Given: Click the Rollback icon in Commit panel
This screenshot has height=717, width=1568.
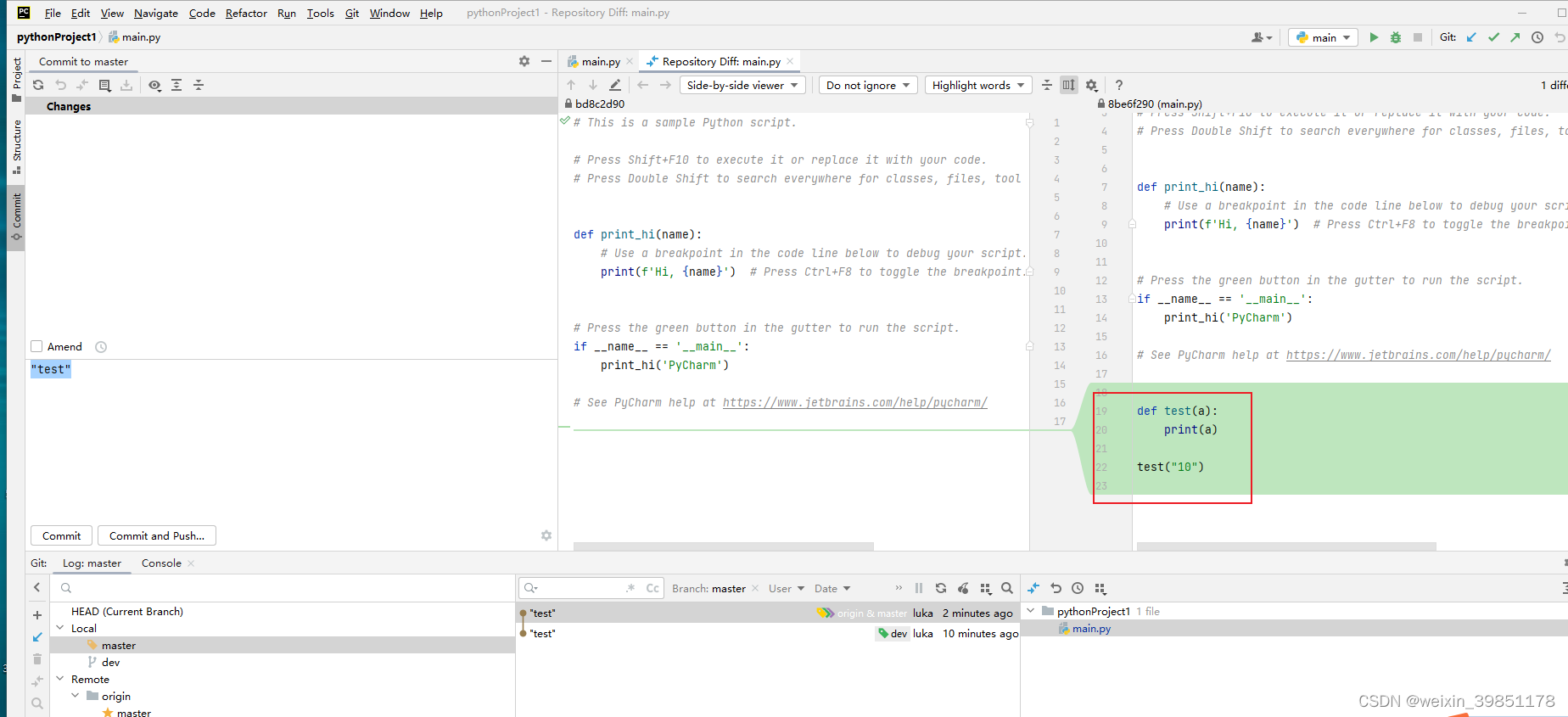Looking at the screenshot, I should (60, 85).
